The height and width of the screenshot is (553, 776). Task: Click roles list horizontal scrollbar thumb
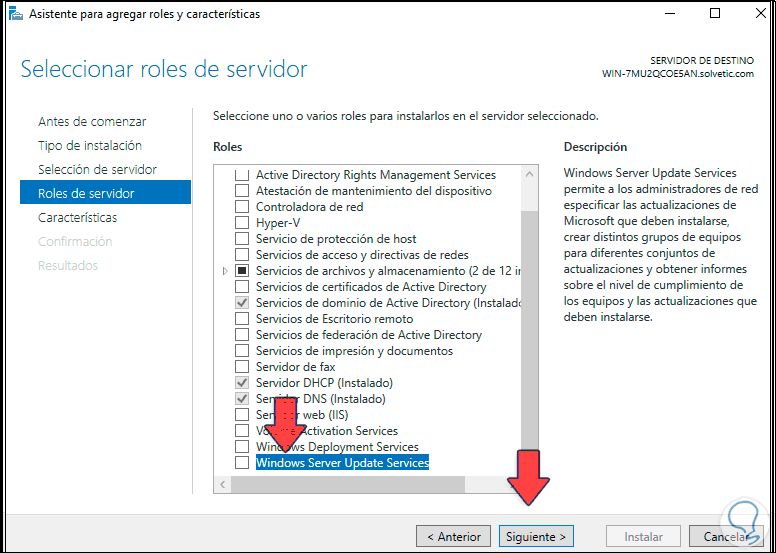tap(347, 485)
